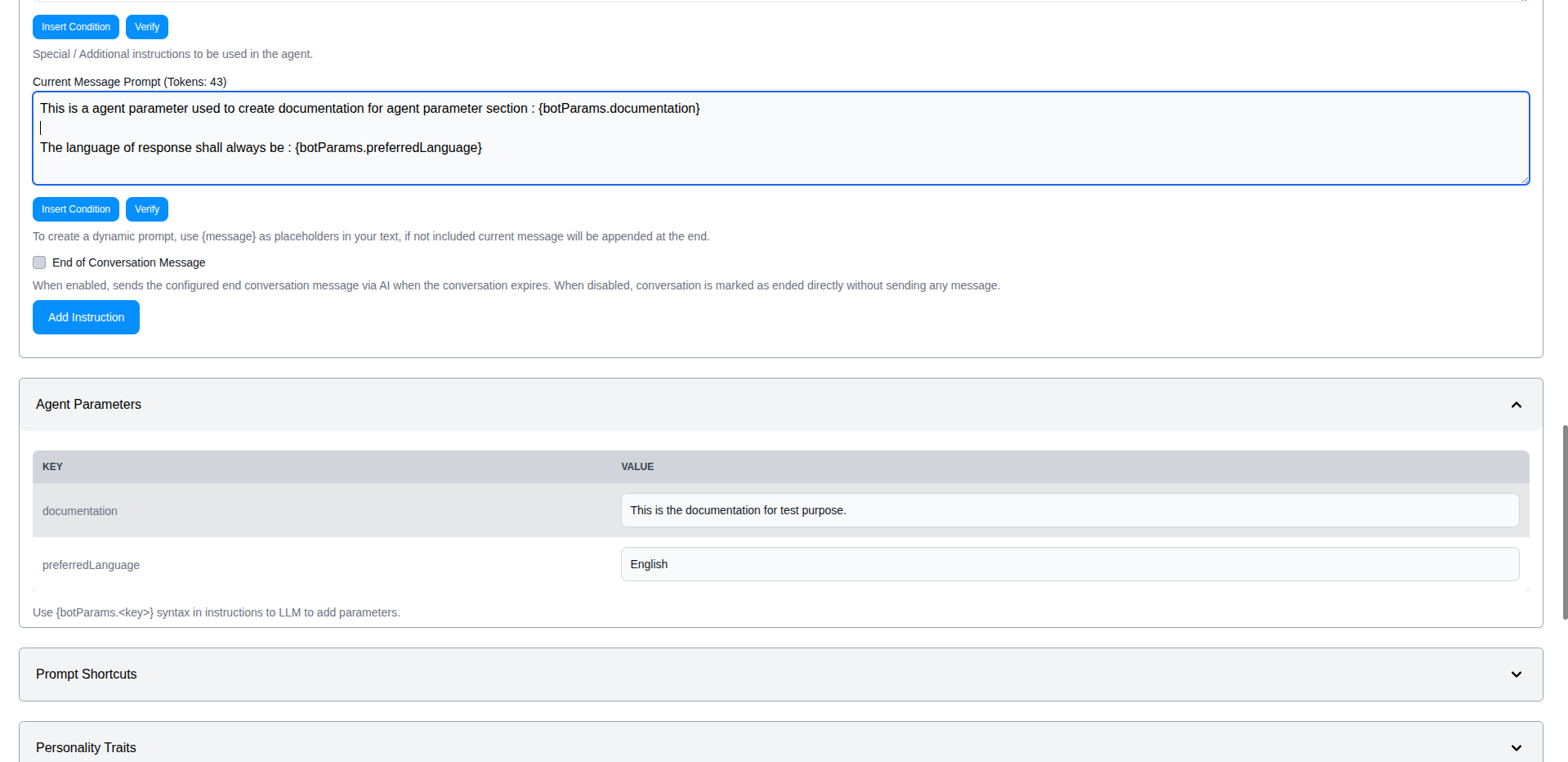Click Insert Condition below Current Message Prompt
1568x762 pixels.
76,209
